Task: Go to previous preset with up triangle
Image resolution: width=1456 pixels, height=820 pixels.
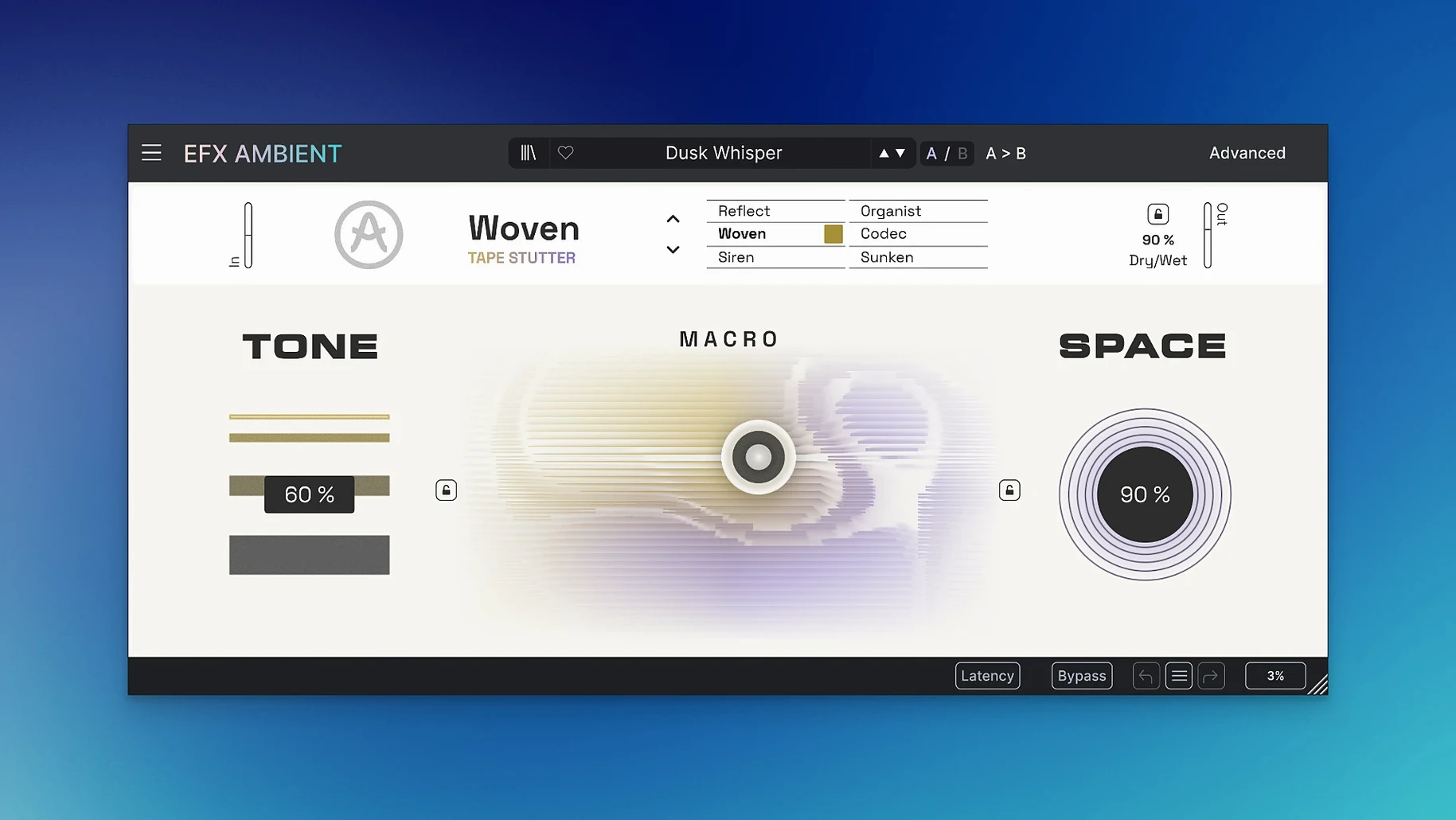Action: (884, 153)
